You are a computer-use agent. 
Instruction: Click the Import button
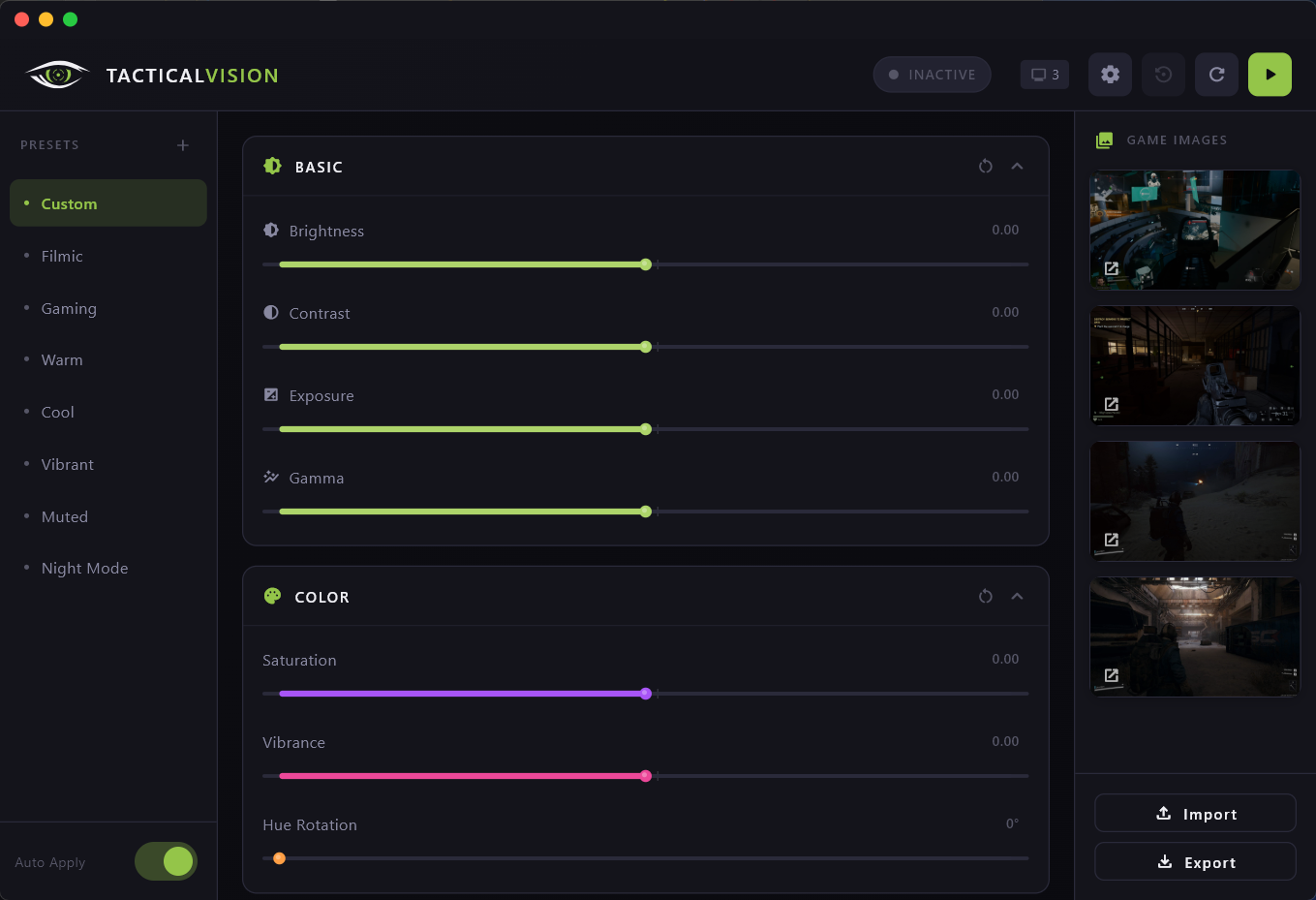click(1195, 813)
